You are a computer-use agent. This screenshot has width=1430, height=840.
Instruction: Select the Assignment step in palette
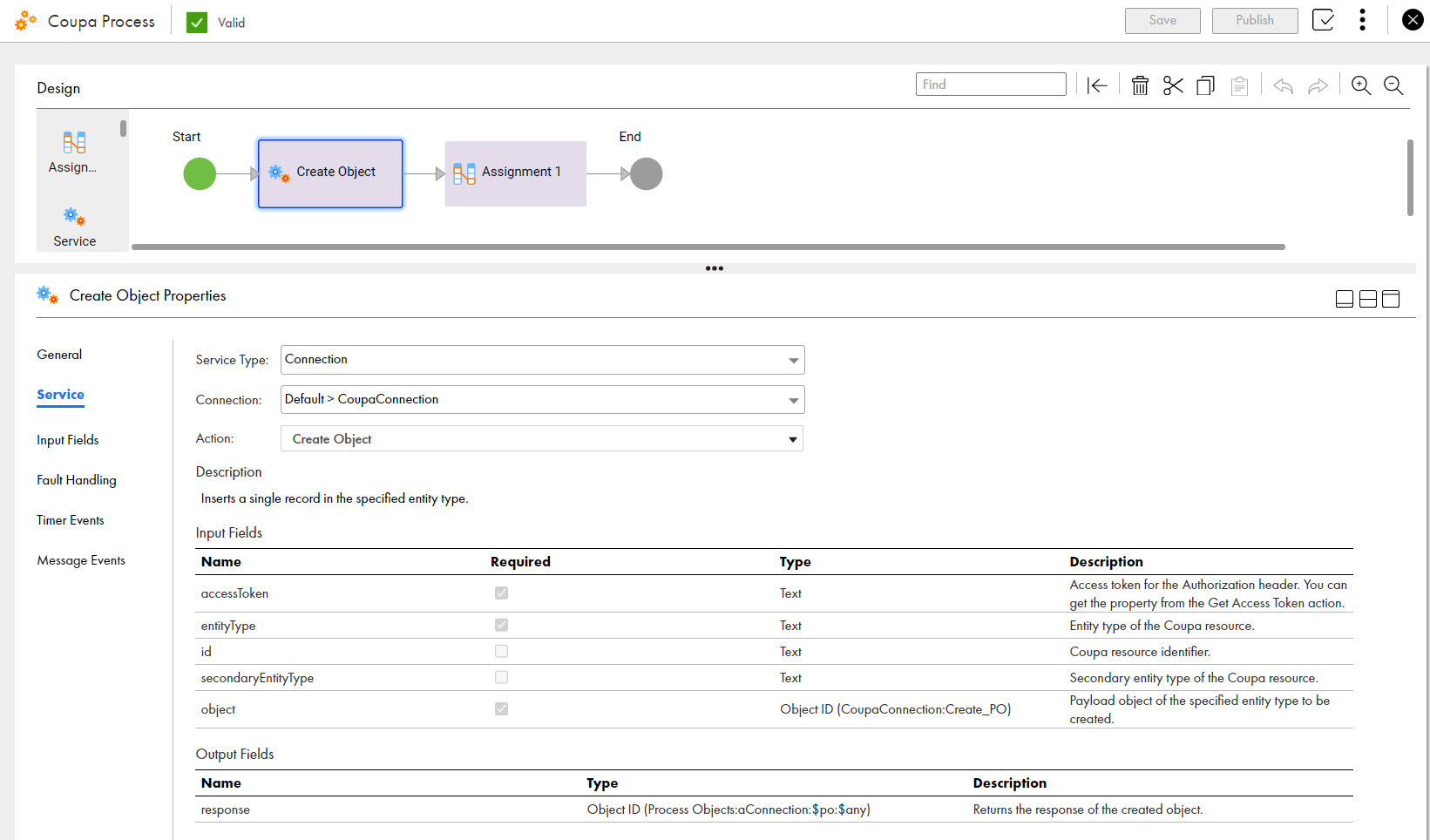tap(73, 152)
